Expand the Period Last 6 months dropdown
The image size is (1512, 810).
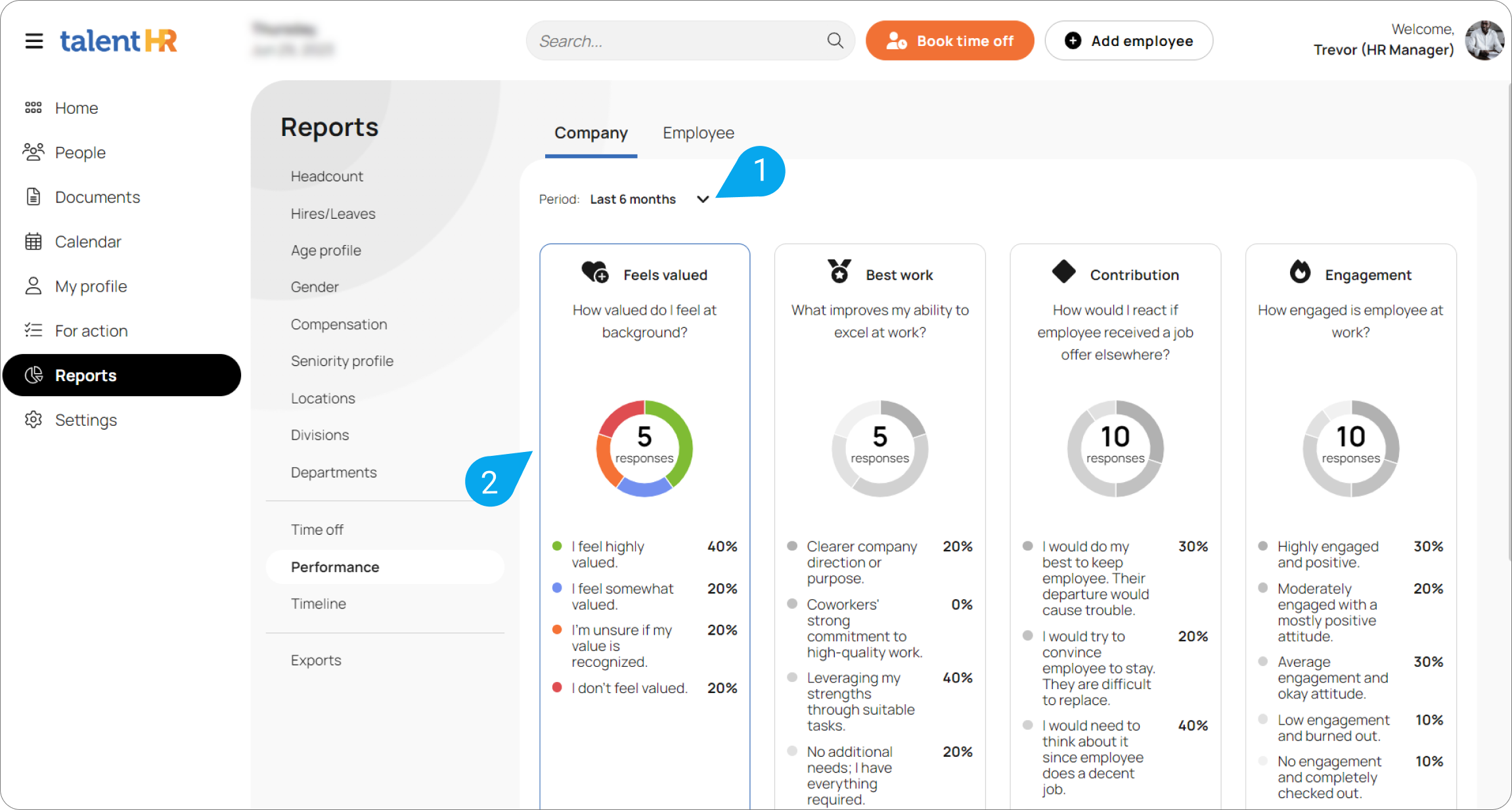click(x=633, y=199)
